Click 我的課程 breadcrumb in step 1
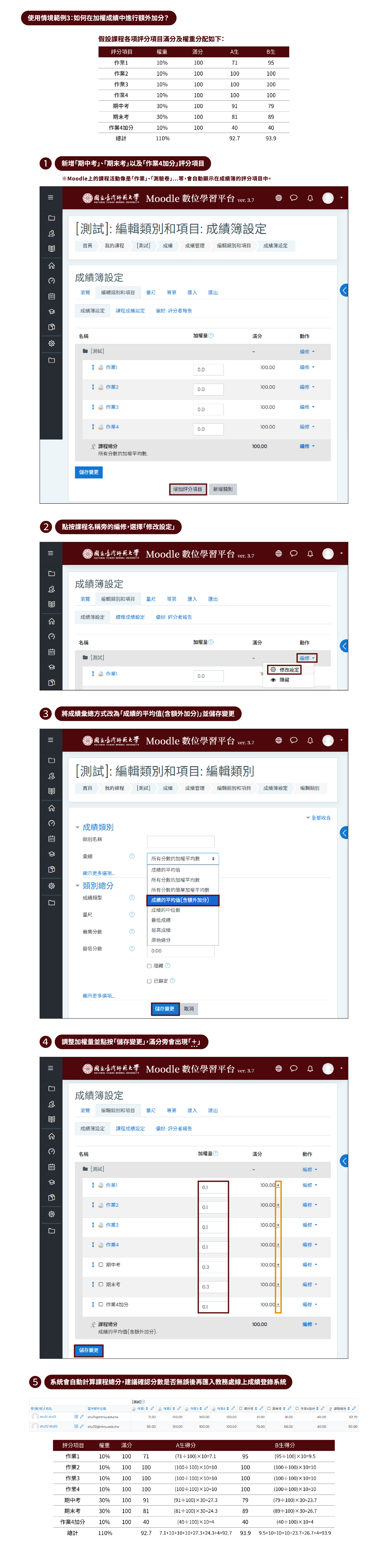The width and height of the screenshot is (388, 1568). (x=114, y=246)
